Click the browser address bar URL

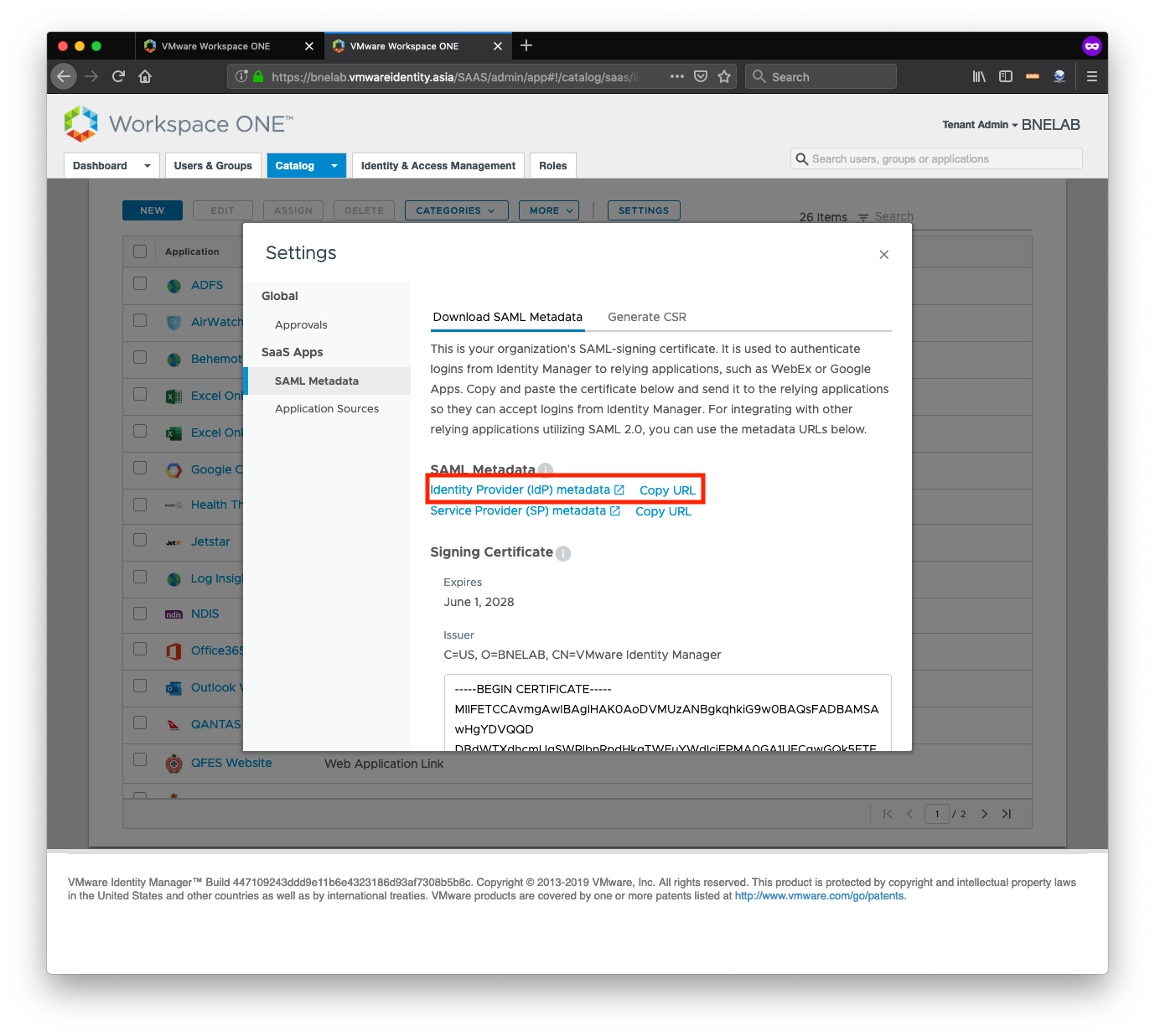click(x=454, y=76)
